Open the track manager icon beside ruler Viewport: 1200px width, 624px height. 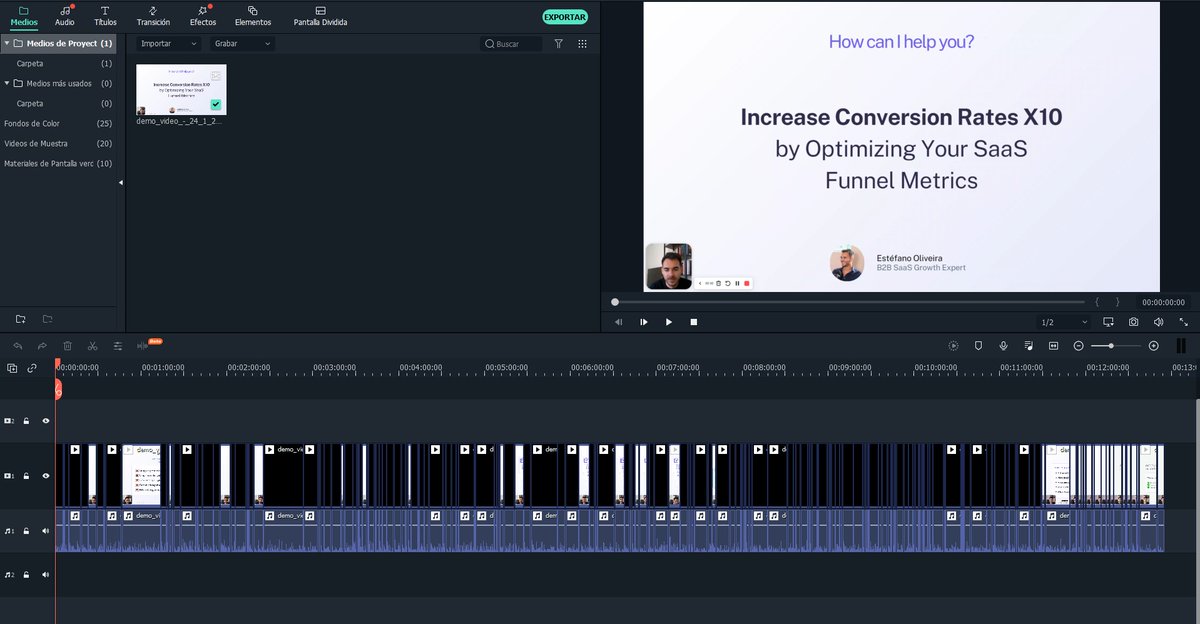click(12, 368)
